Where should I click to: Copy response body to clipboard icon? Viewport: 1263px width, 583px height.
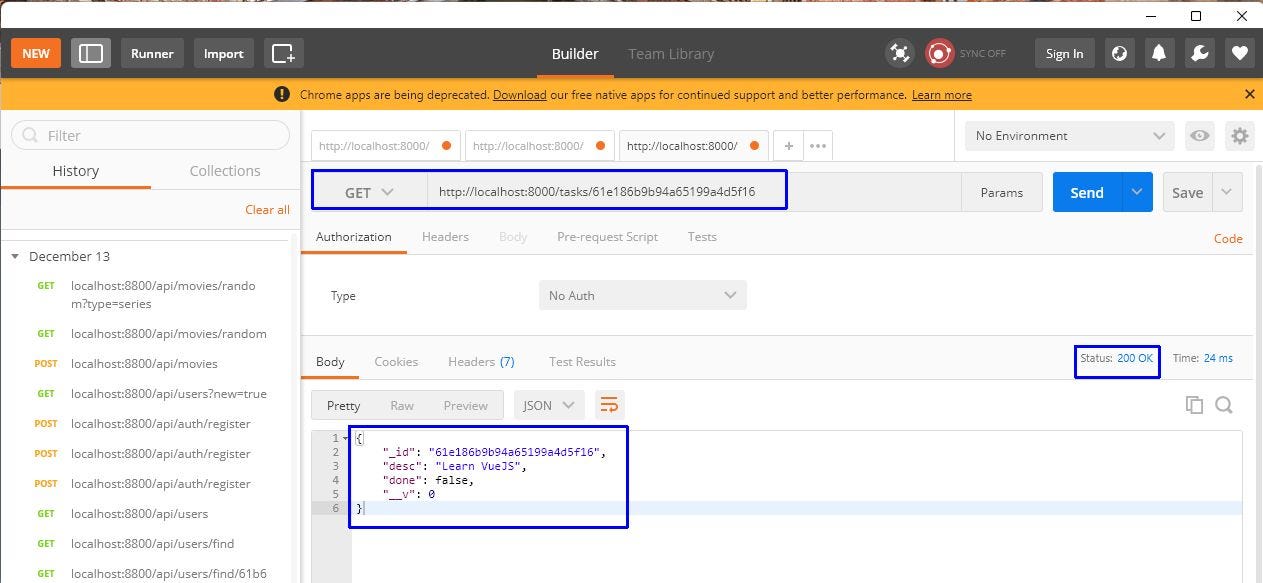click(x=1194, y=405)
